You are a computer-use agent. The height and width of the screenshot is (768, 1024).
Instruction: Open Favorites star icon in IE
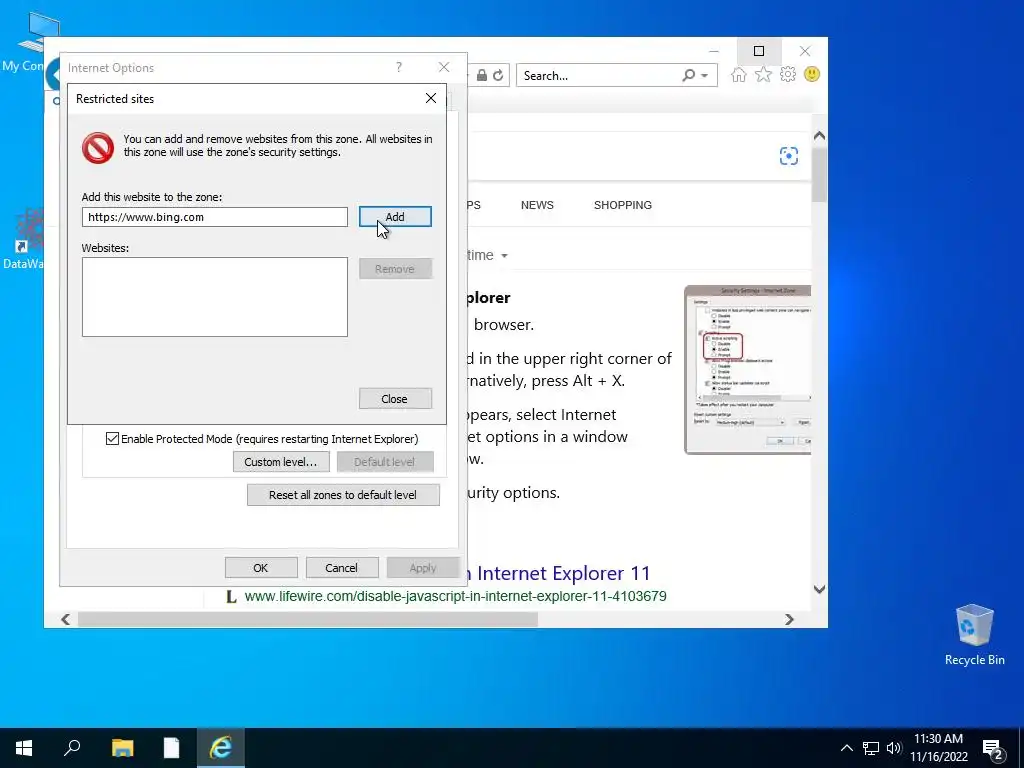tap(763, 74)
